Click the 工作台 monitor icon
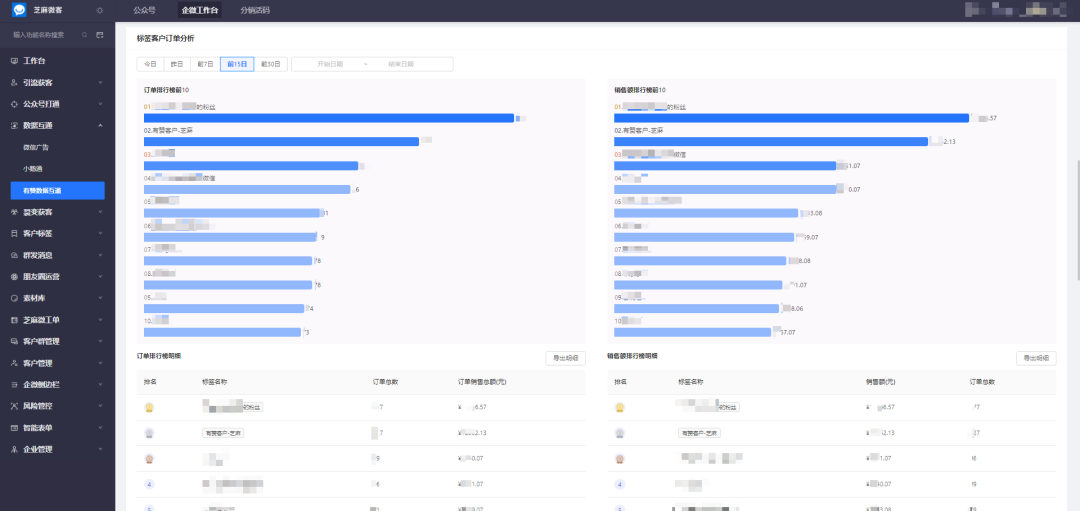 (14, 61)
